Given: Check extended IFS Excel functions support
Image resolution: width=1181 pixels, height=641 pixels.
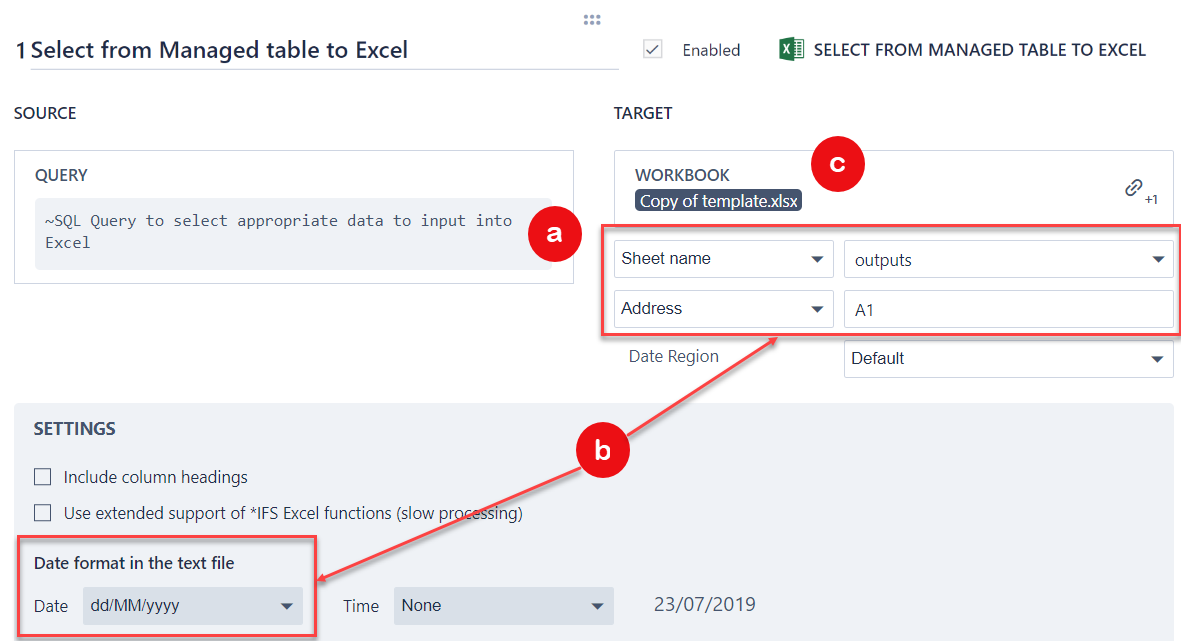Looking at the screenshot, I should click(x=43, y=513).
